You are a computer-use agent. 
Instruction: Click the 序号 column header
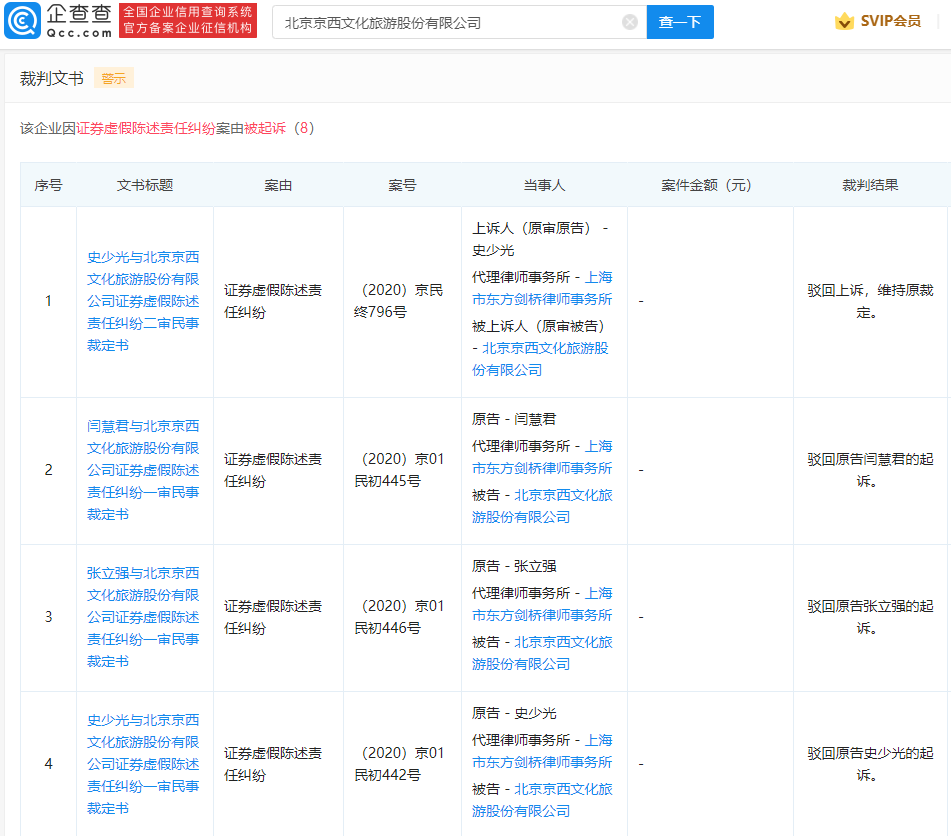(x=49, y=185)
